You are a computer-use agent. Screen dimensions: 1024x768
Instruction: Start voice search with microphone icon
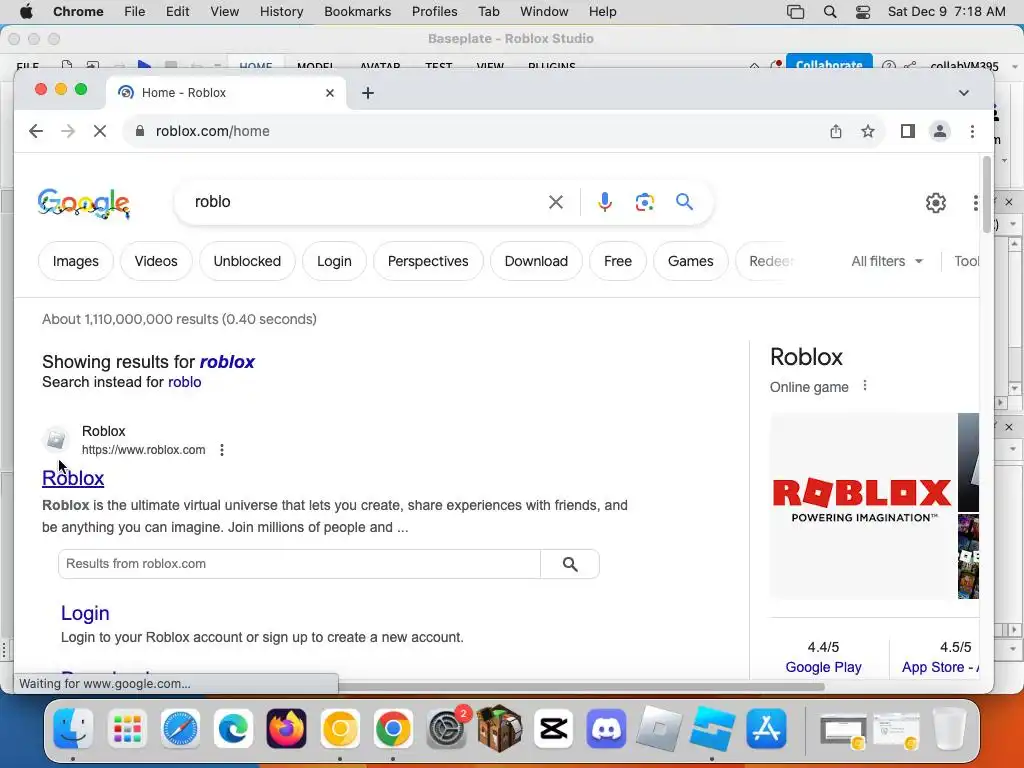(605, 202)
